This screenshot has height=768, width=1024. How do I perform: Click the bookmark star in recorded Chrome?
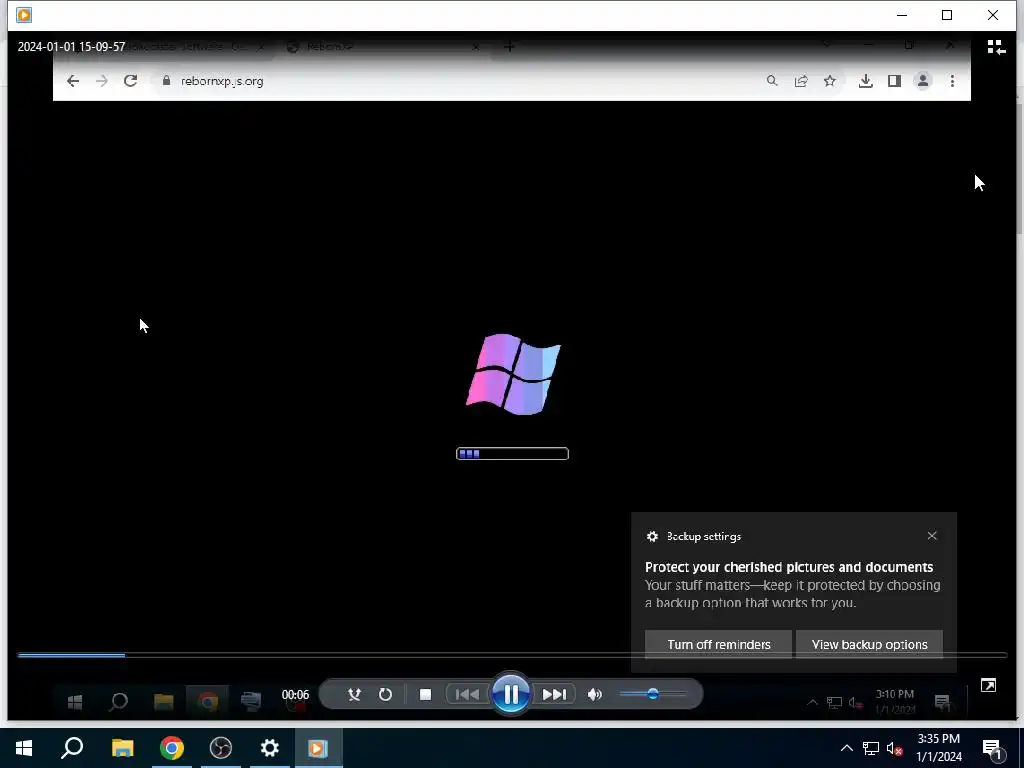tap(829, 81)
